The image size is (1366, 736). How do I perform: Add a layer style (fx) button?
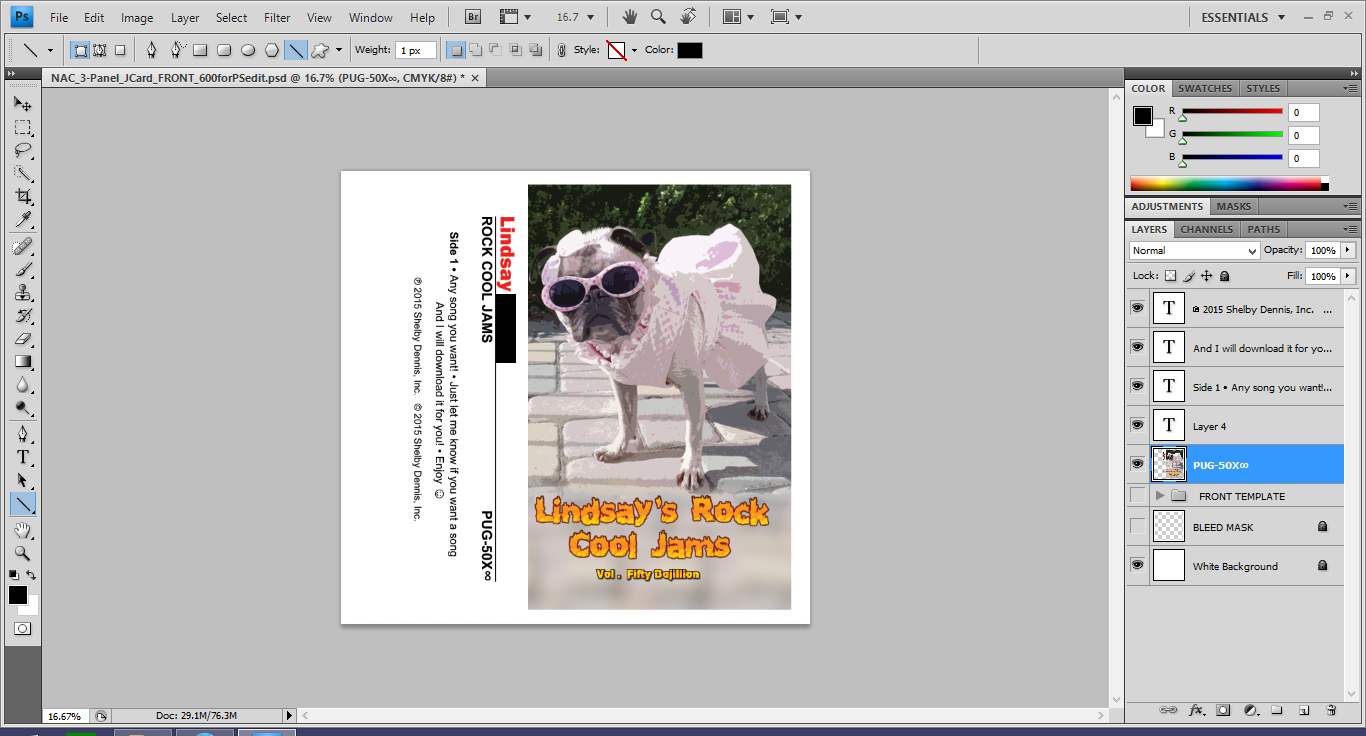tap(1196, 710)
